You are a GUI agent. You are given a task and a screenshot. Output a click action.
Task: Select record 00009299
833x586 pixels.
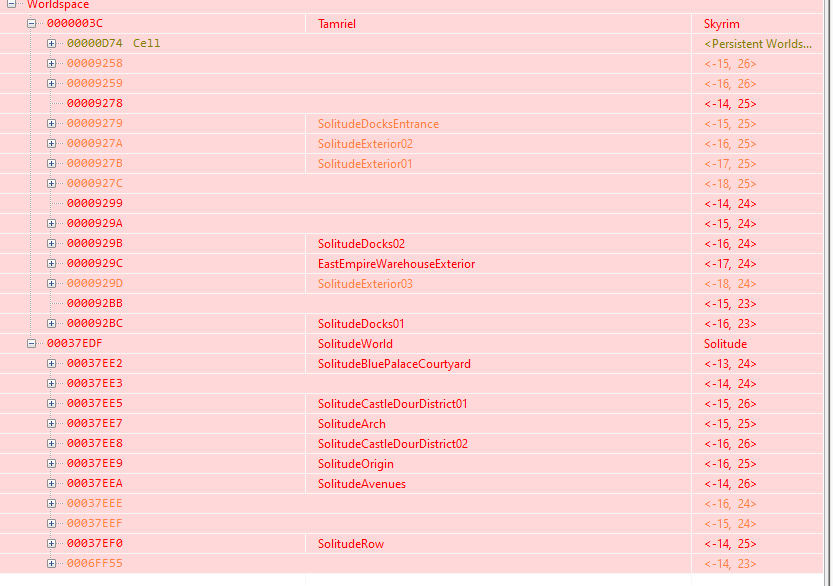point(95,203)
